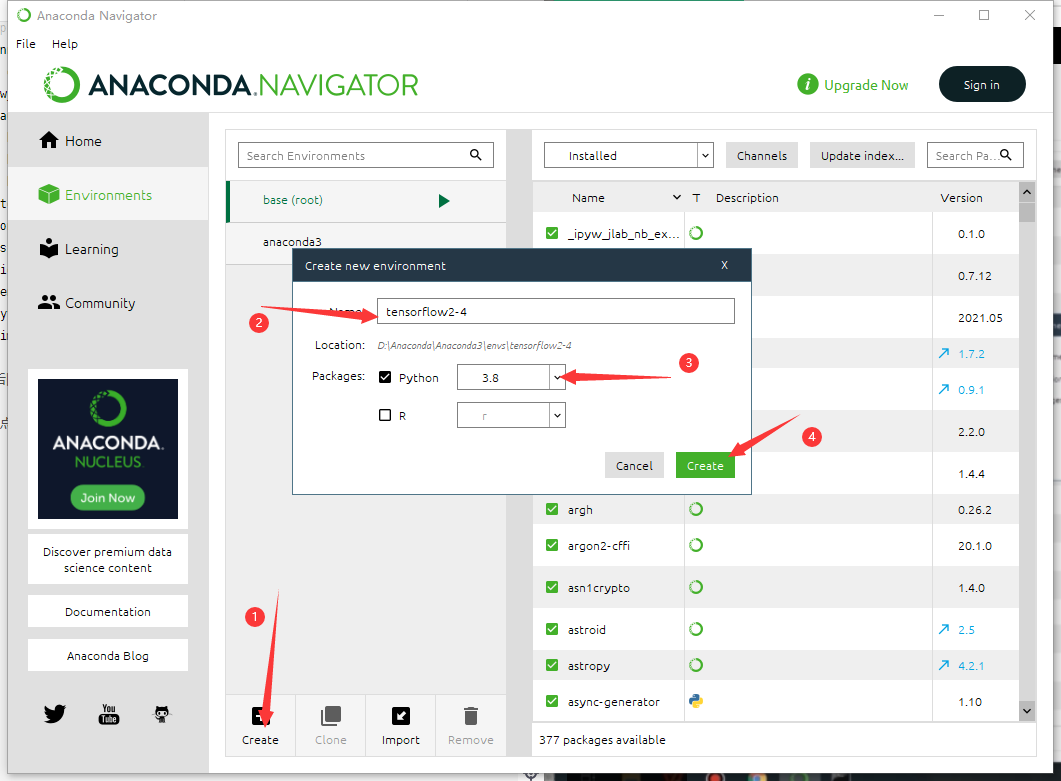
Task: Open the GitHub icon in the sidebar
Action: tap(162, 713)
